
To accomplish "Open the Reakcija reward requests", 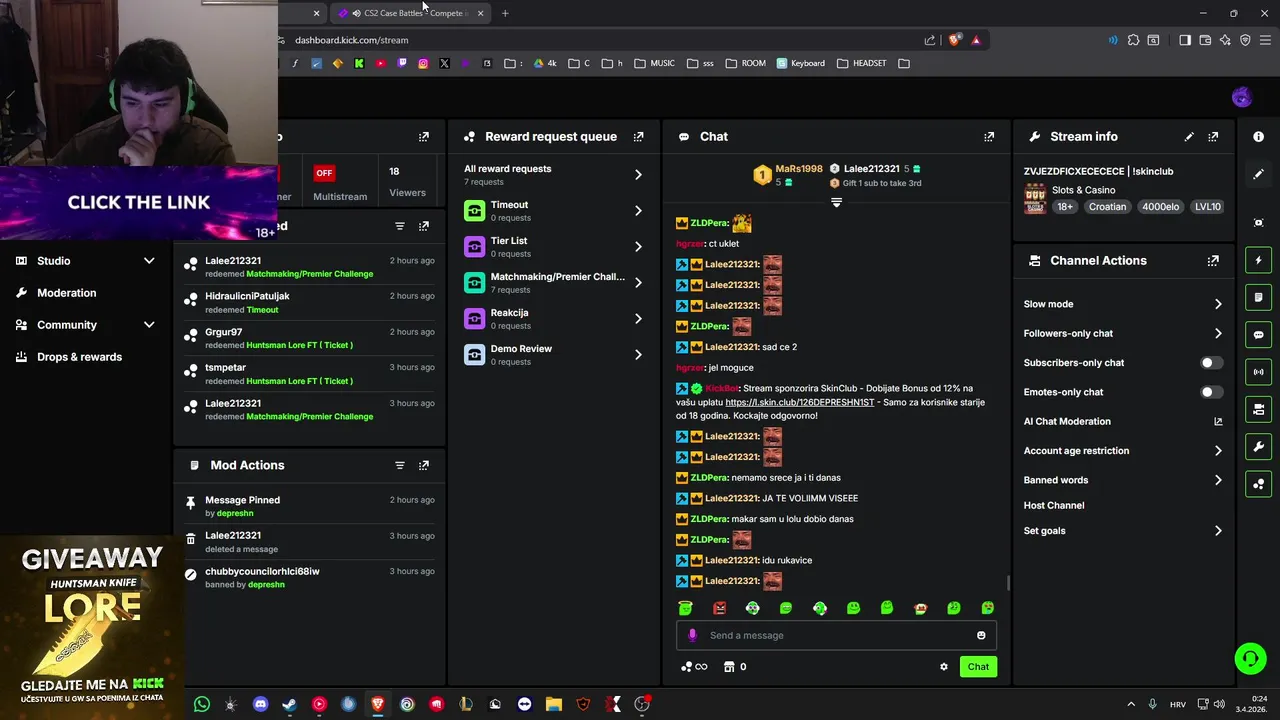I will [553, 319].
